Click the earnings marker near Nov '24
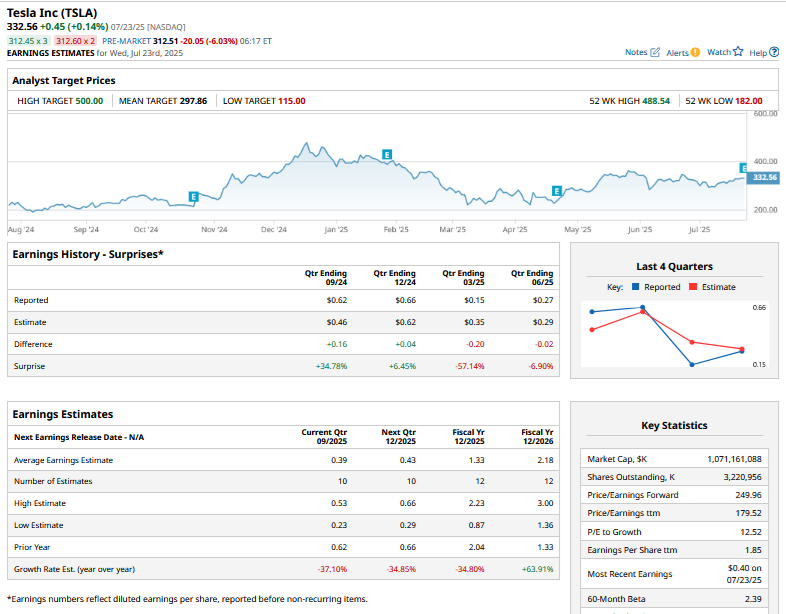This screenshot has width=786, height=614. 193,196
